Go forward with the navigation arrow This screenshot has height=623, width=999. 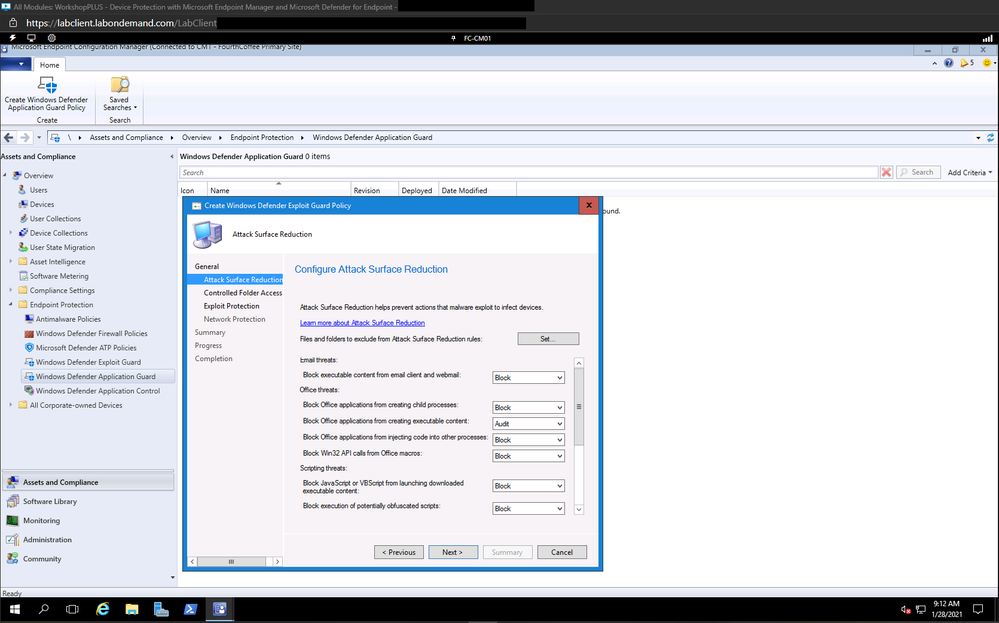tap(25, 138)
